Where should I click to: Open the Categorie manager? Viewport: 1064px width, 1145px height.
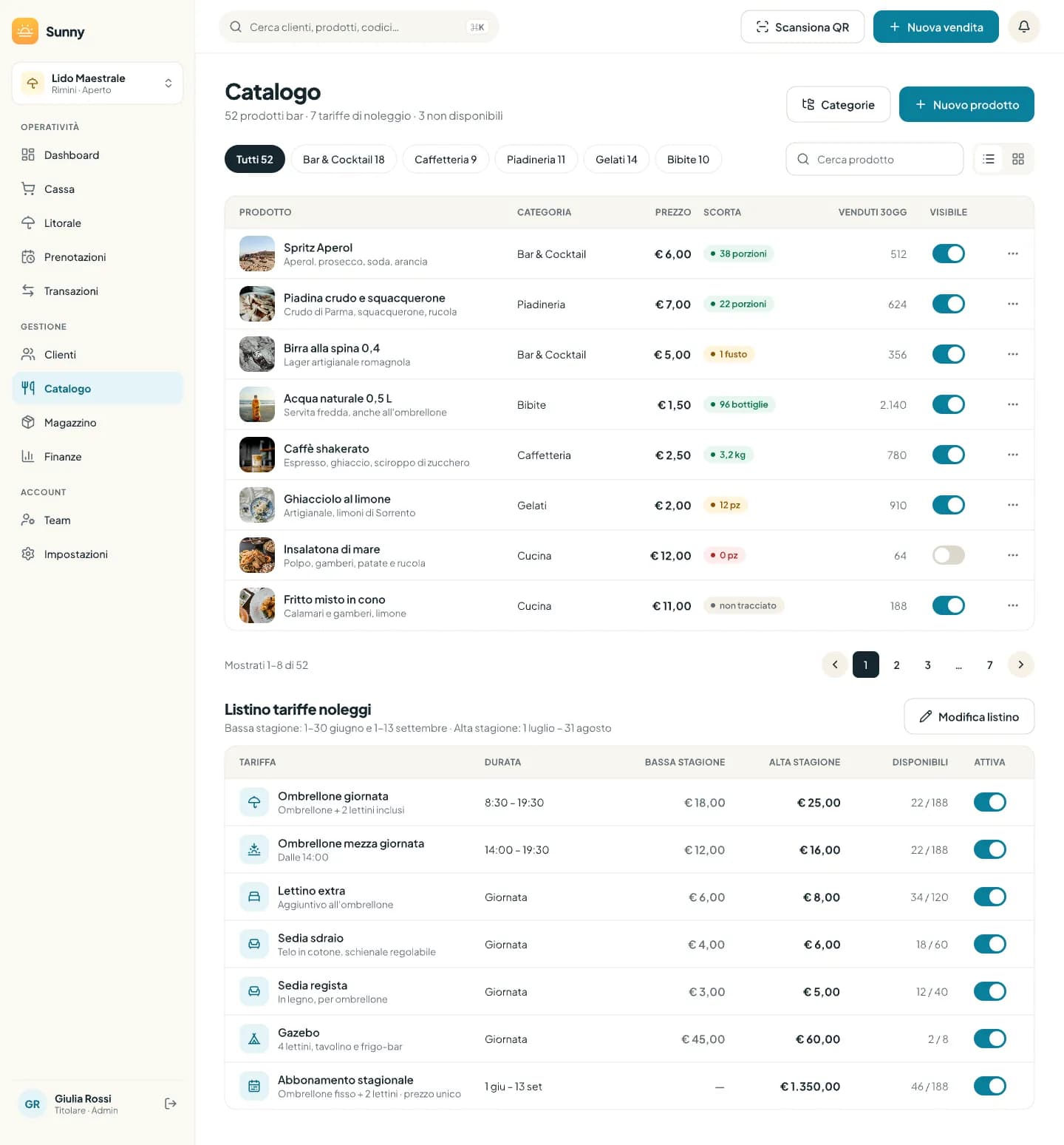838,104
